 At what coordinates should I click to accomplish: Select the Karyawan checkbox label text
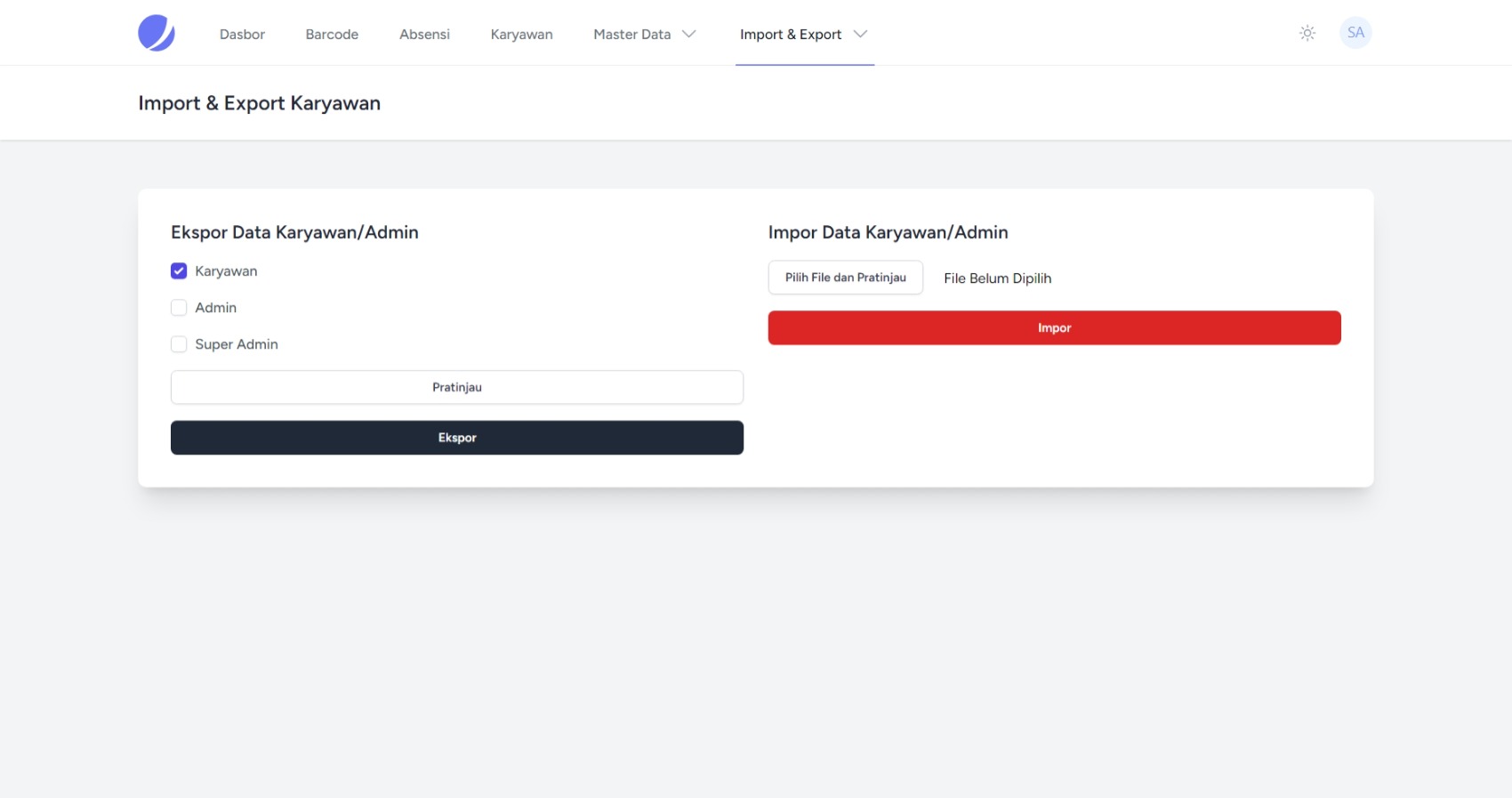[x=226, y=271]
